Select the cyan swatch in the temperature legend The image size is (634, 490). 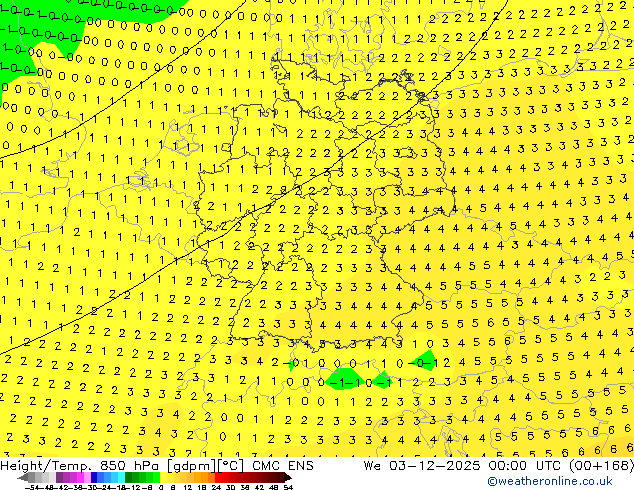tap(121, 478)
